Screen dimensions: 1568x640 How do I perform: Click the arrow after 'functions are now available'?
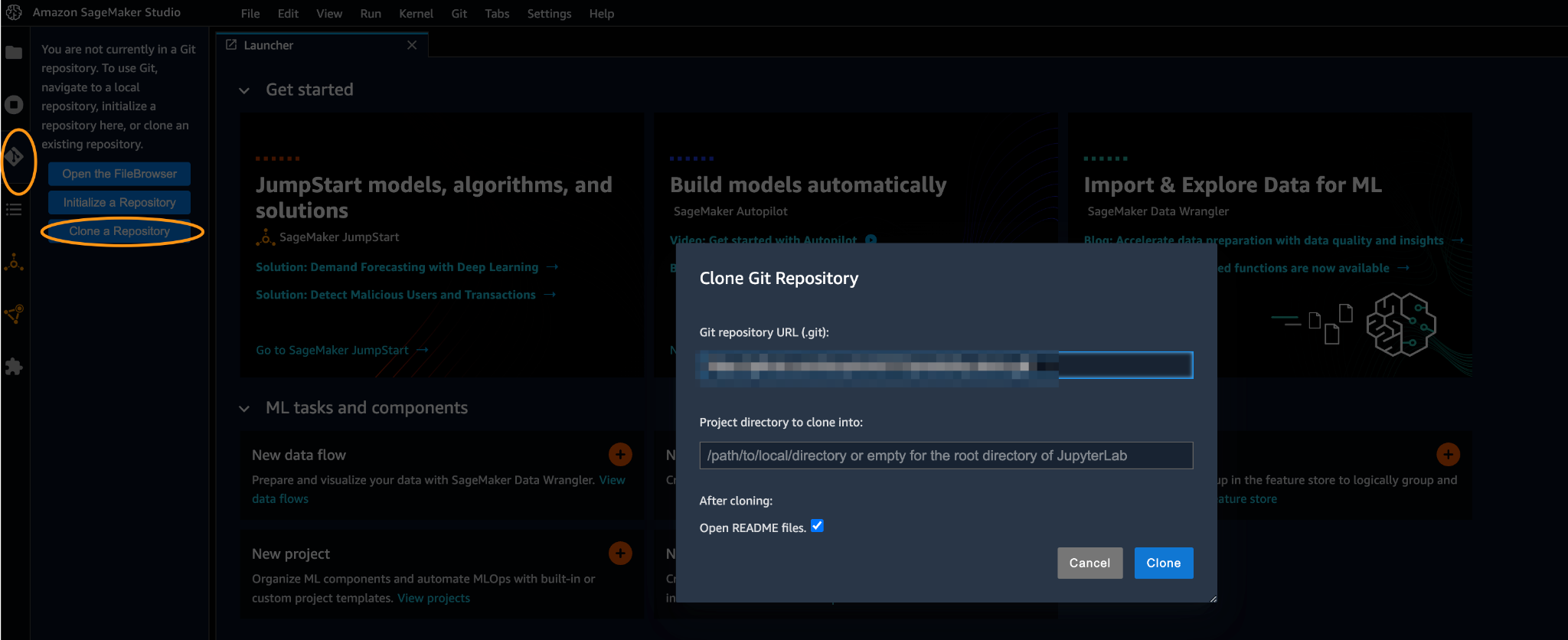[1403, 268]
